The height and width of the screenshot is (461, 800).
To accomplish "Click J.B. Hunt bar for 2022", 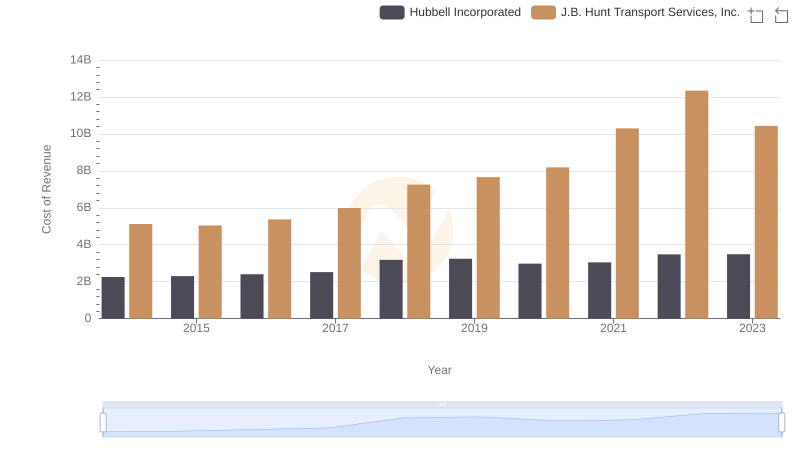I will [696, 204].
